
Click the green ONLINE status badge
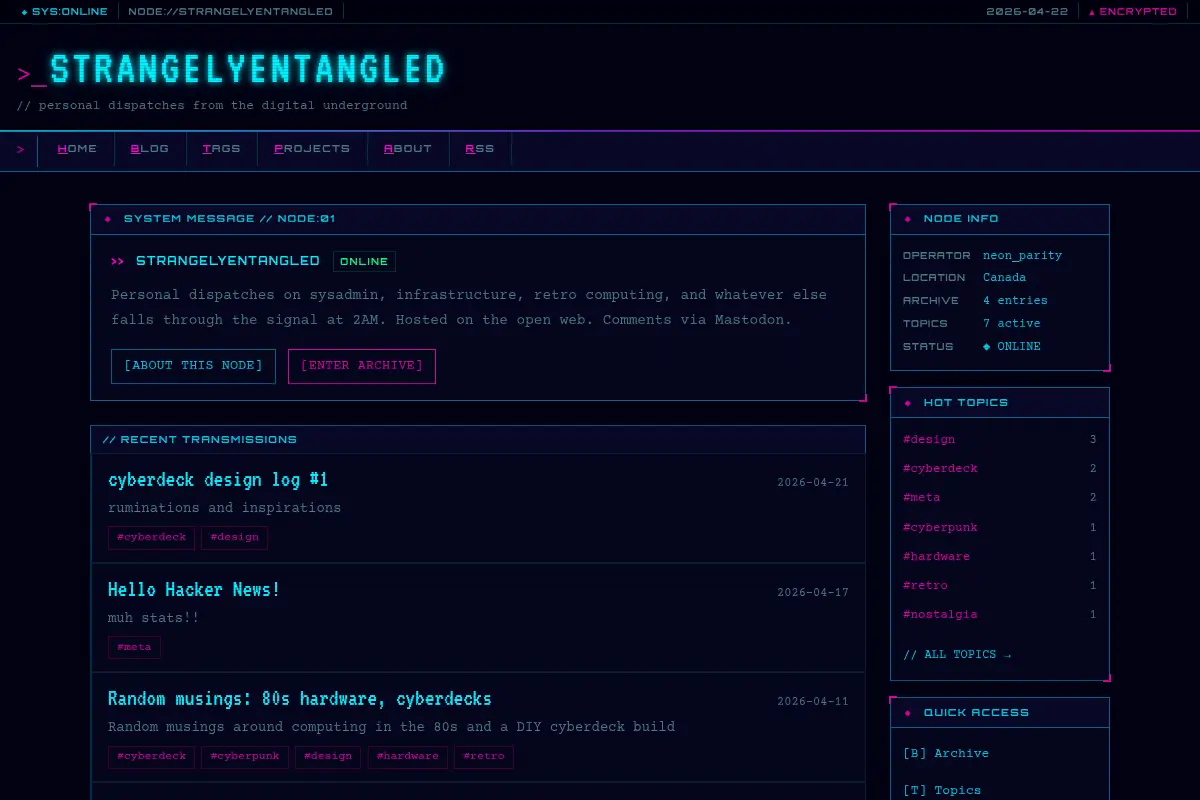(364, 262)
